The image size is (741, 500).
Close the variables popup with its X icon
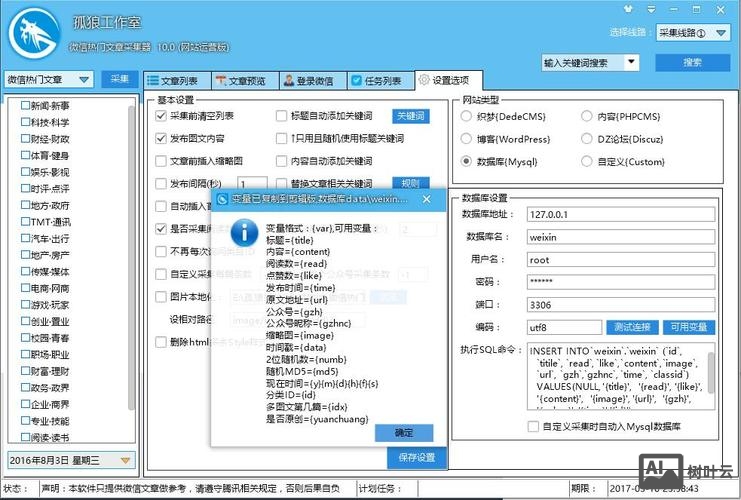pos(427,199)
